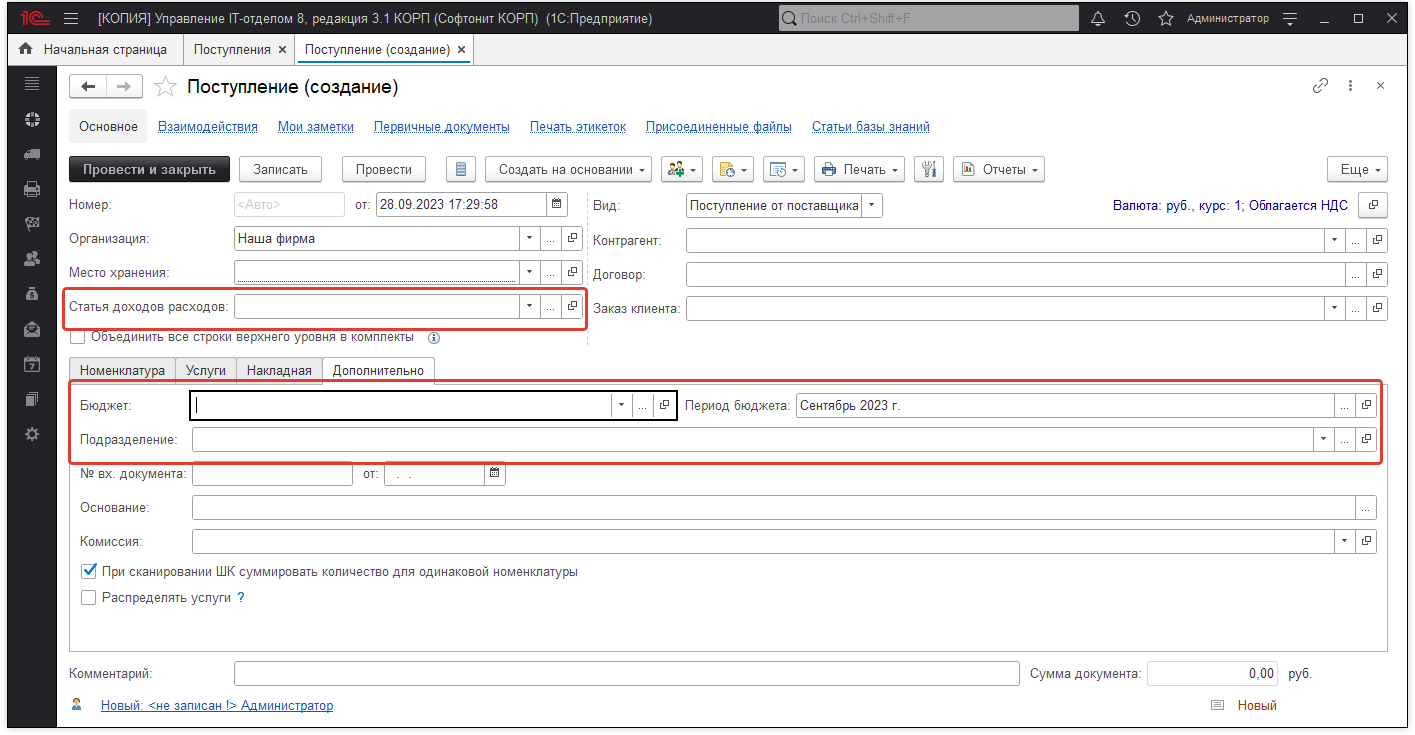This screenshot has height=735, width=1415.
Task: Expand the Создать на основании dropdown
Action: (568, 170)
